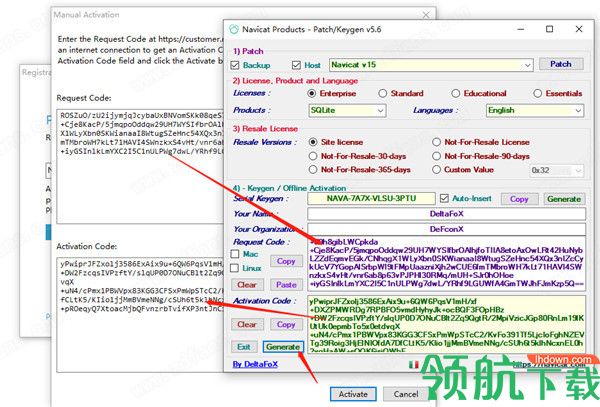Click Generate next to the serial key
This screenshot has height=407, width=600.
pyautogui.click(x=564, y=199)
